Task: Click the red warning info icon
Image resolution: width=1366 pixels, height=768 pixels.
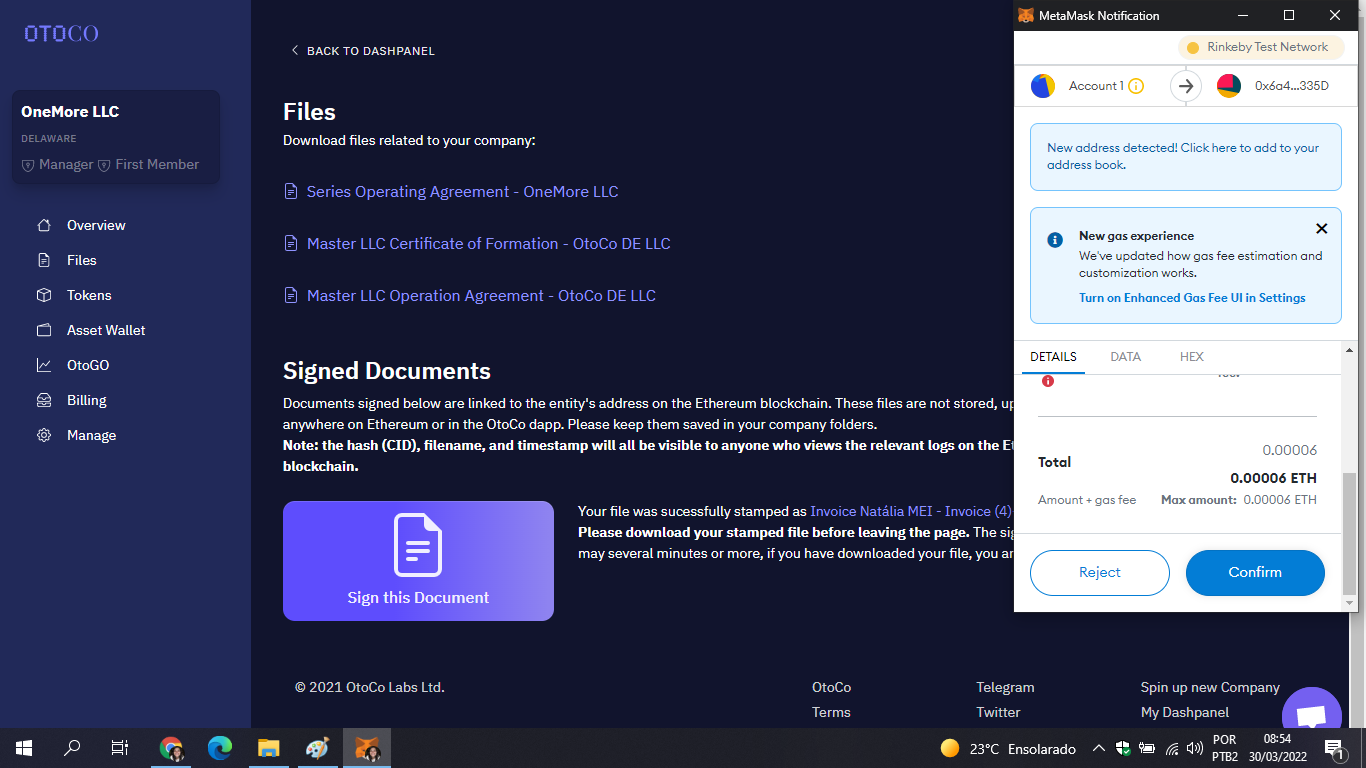Action: (1048, 381)
